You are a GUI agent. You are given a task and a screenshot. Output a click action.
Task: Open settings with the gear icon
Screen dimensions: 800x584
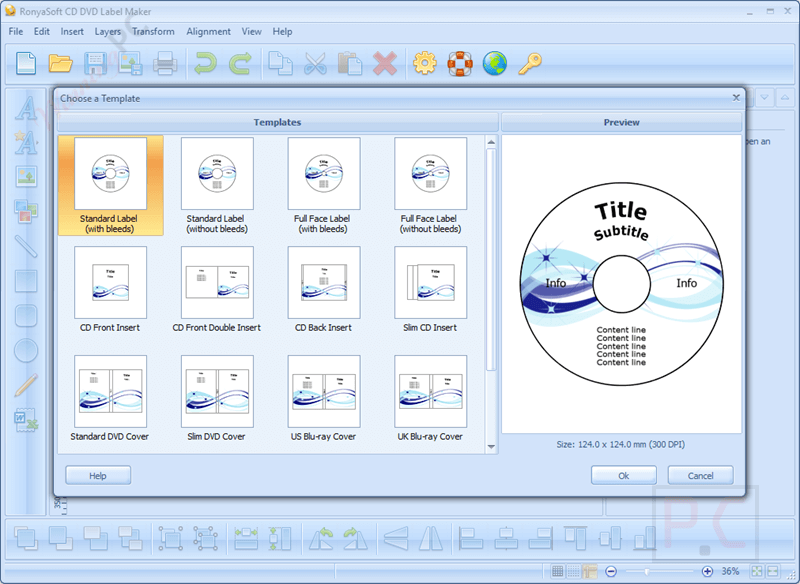[x=425, y=64]
